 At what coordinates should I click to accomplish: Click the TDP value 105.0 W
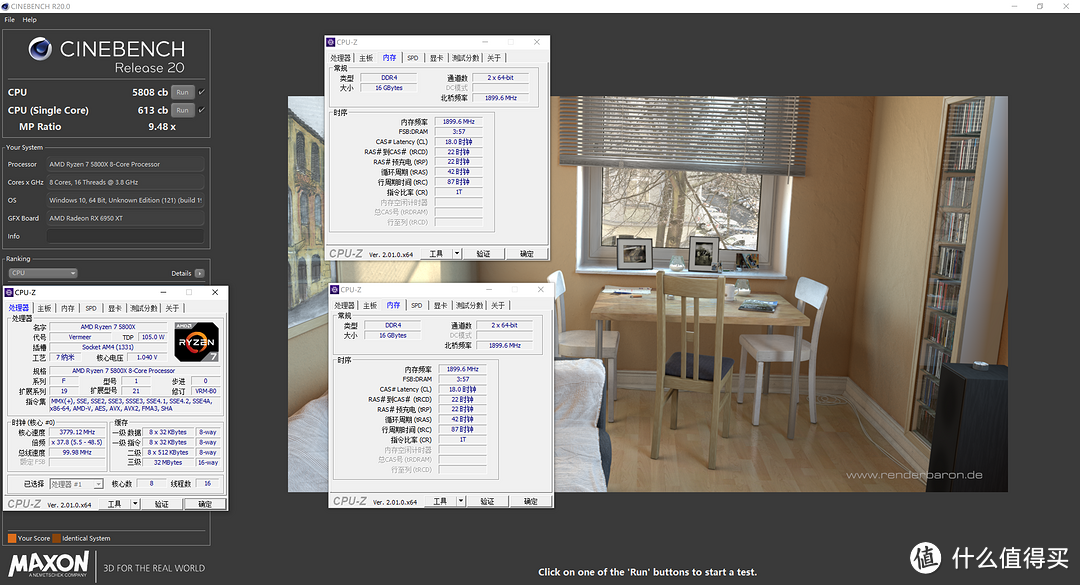click(x=153, y=337)
